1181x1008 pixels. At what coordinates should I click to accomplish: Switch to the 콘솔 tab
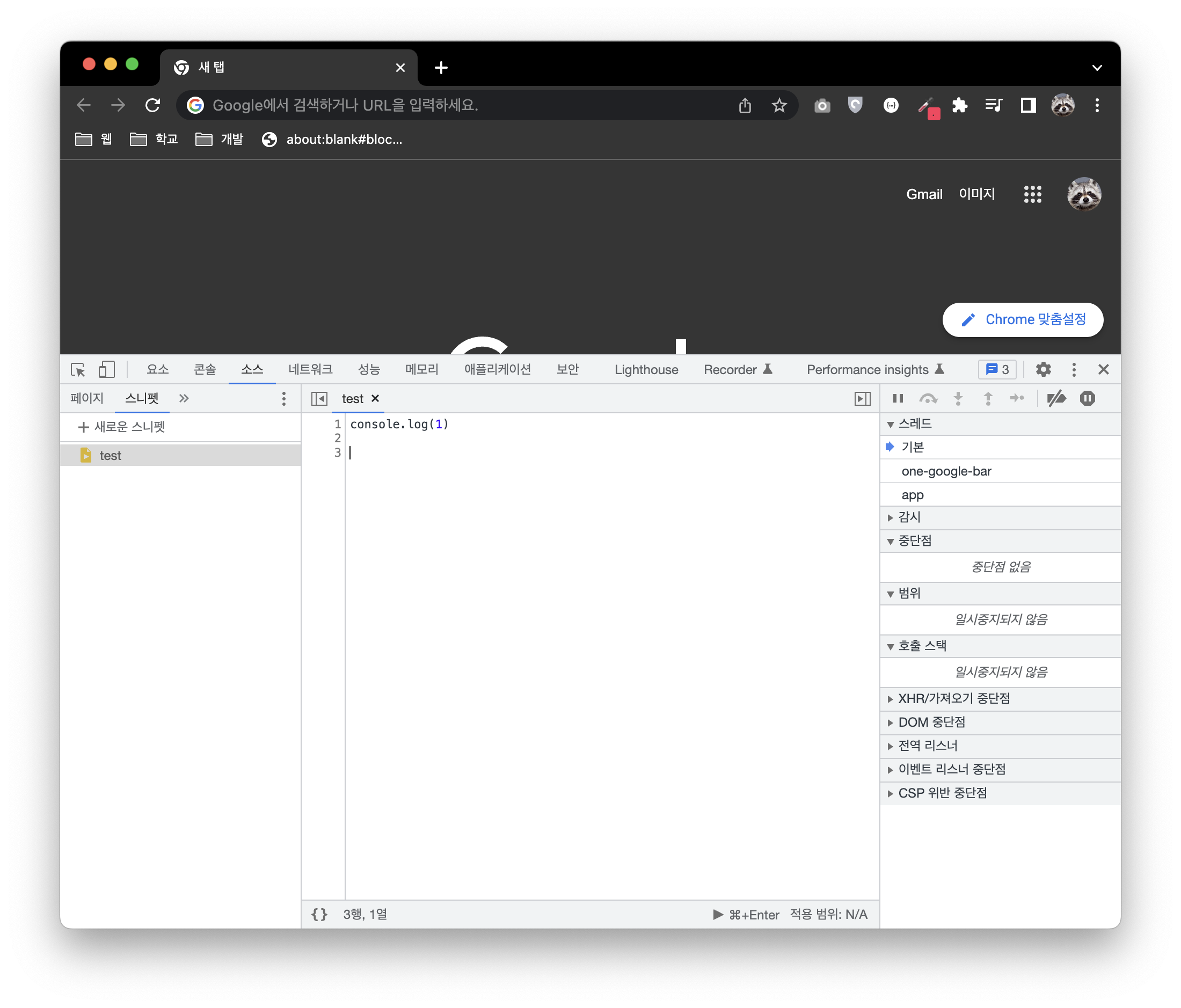point(205,370)
